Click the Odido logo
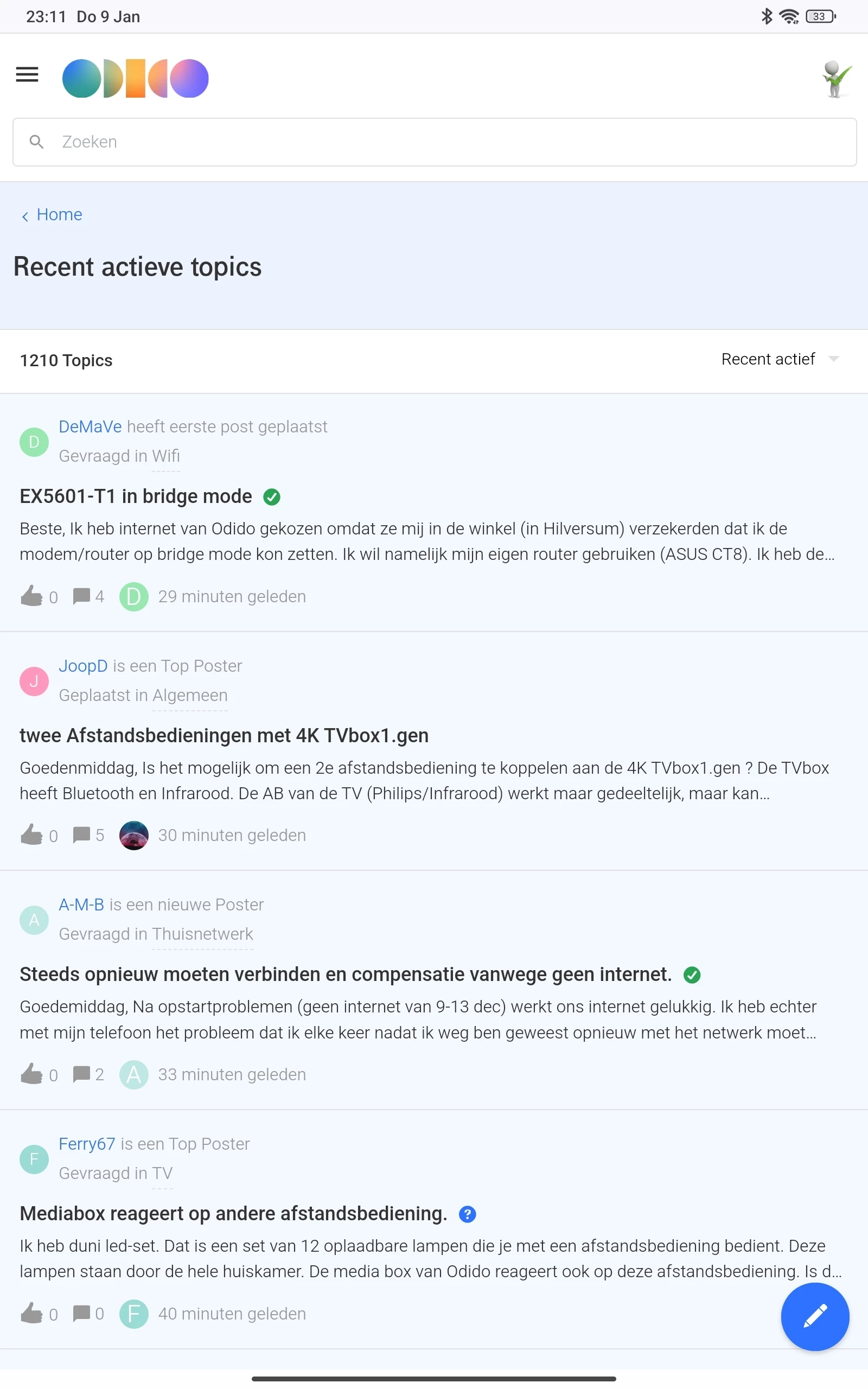 pyautogui.click(x=135, y=79)
